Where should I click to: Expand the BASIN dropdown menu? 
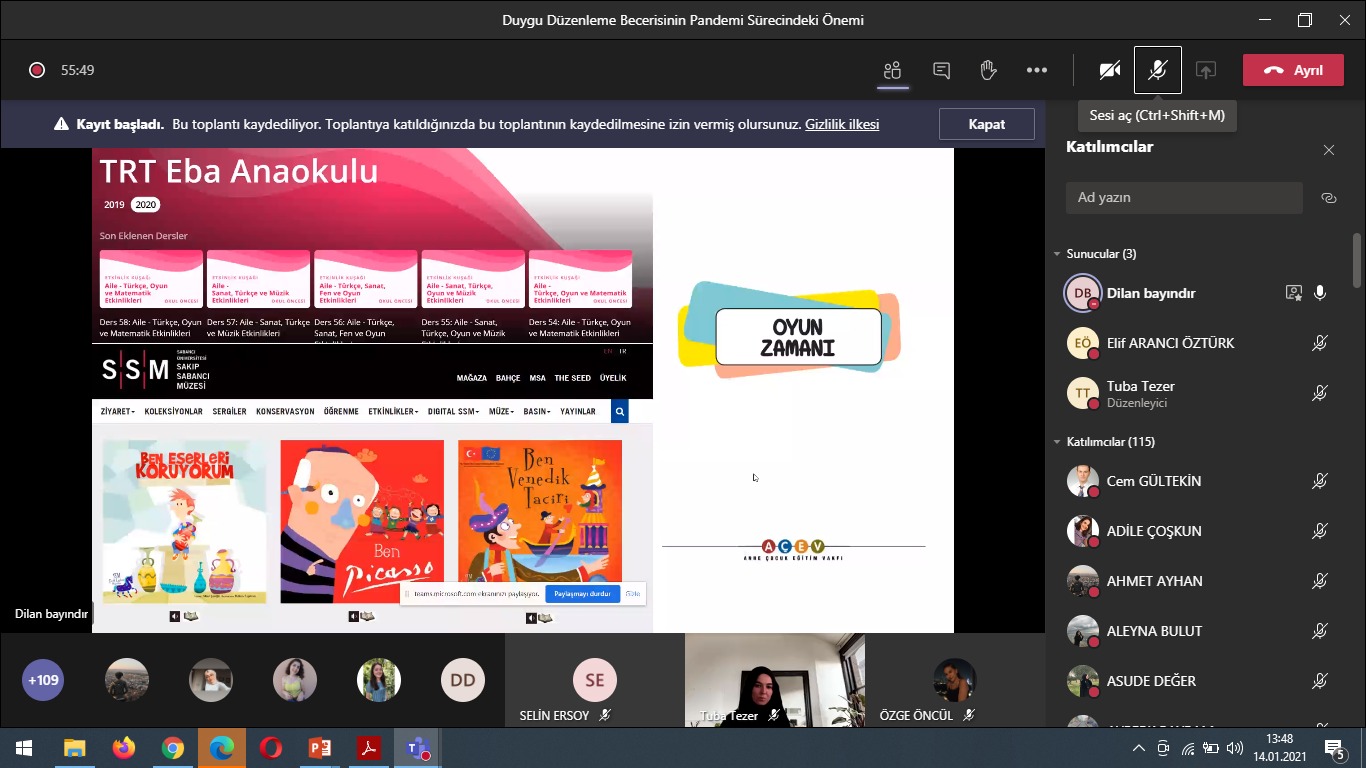coord(537,411)
